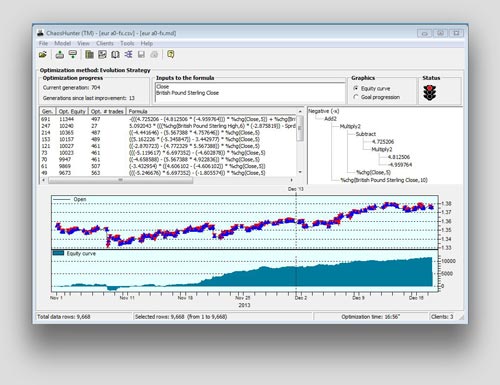Click the ChaosHunter app icon in title bar

point(40,33)
